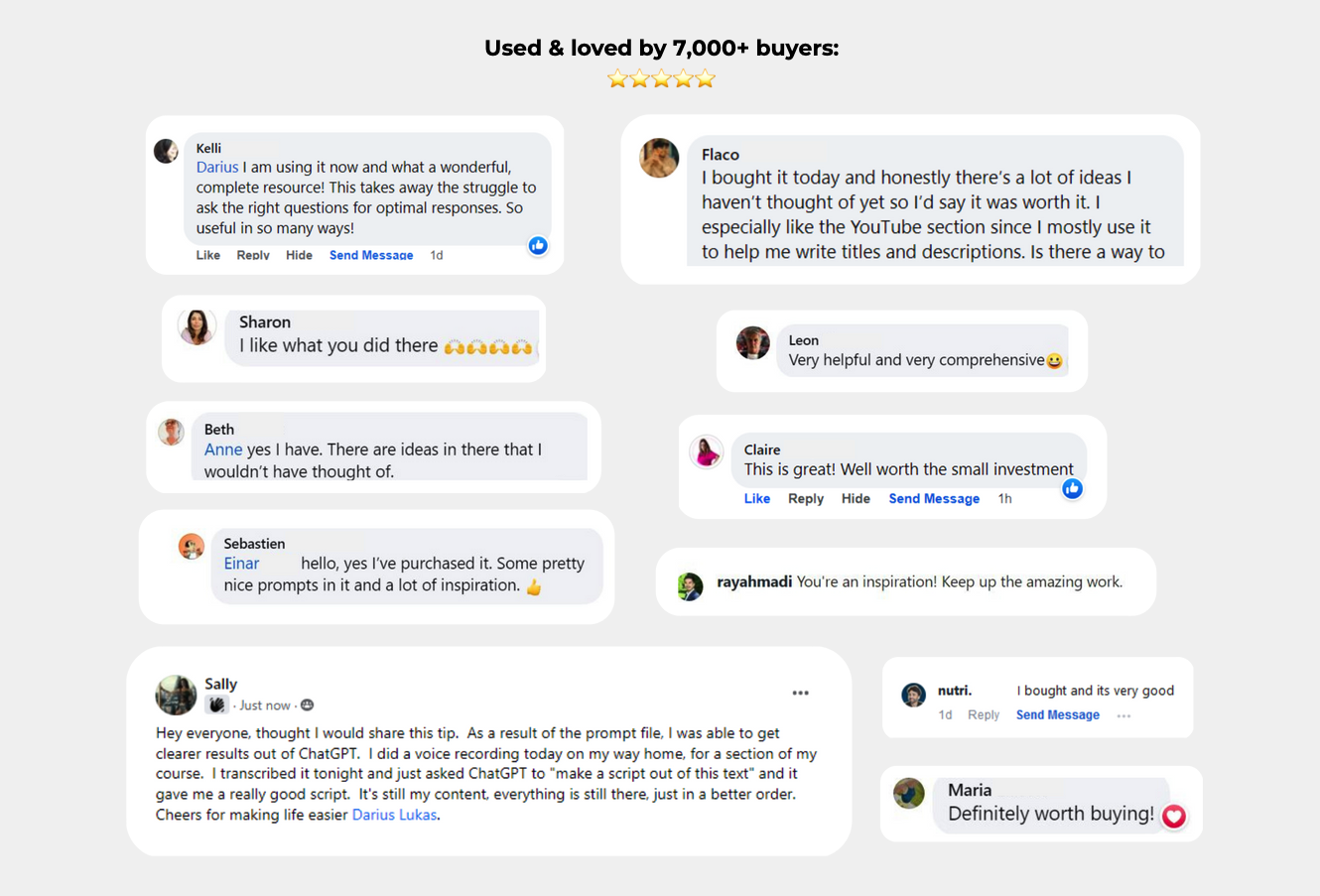Click Send Message under nutri's comment
Viewport: 1320px width, 896px height.
(1057, 714)
